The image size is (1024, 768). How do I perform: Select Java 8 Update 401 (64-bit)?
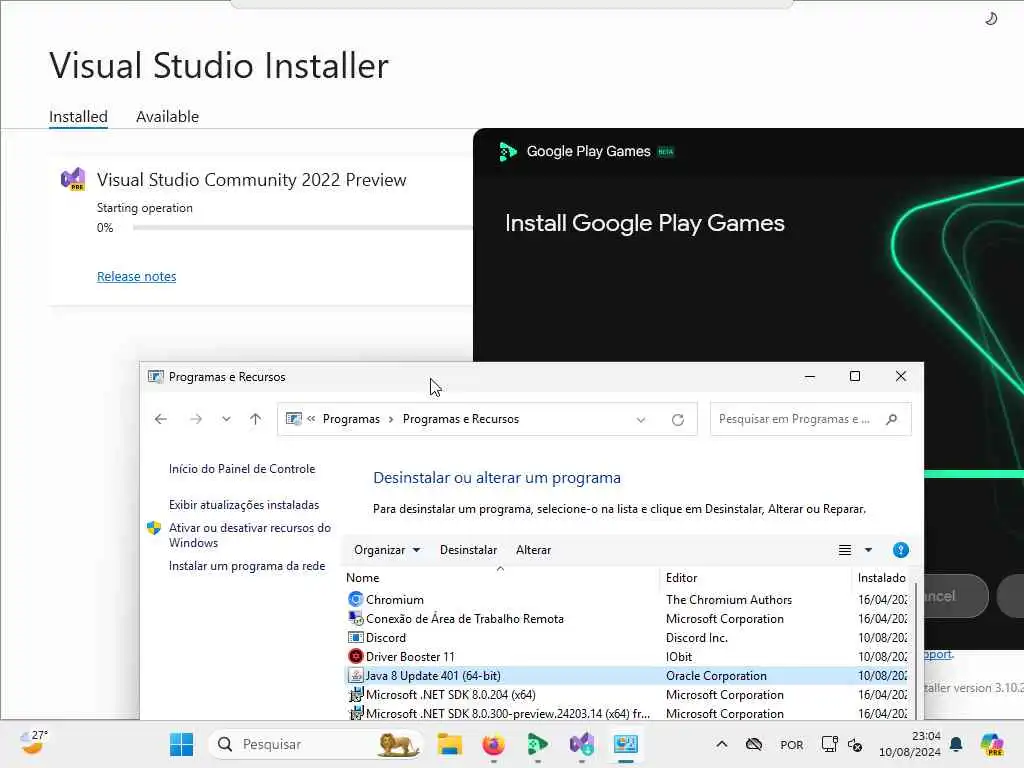pyautogui.click(x=627, y=675)
